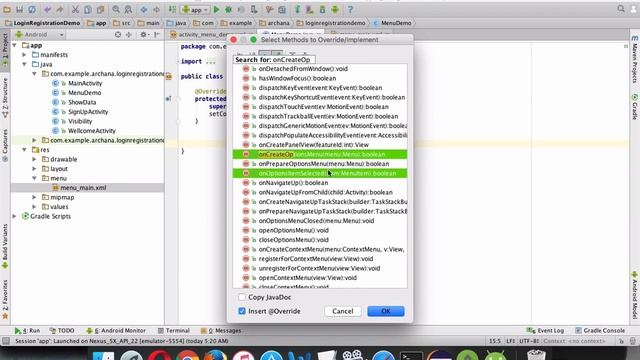The height and width of the screenshot is (360, 640).
Task: Expand the manifests folder
Action: click(x=24, y=55)
